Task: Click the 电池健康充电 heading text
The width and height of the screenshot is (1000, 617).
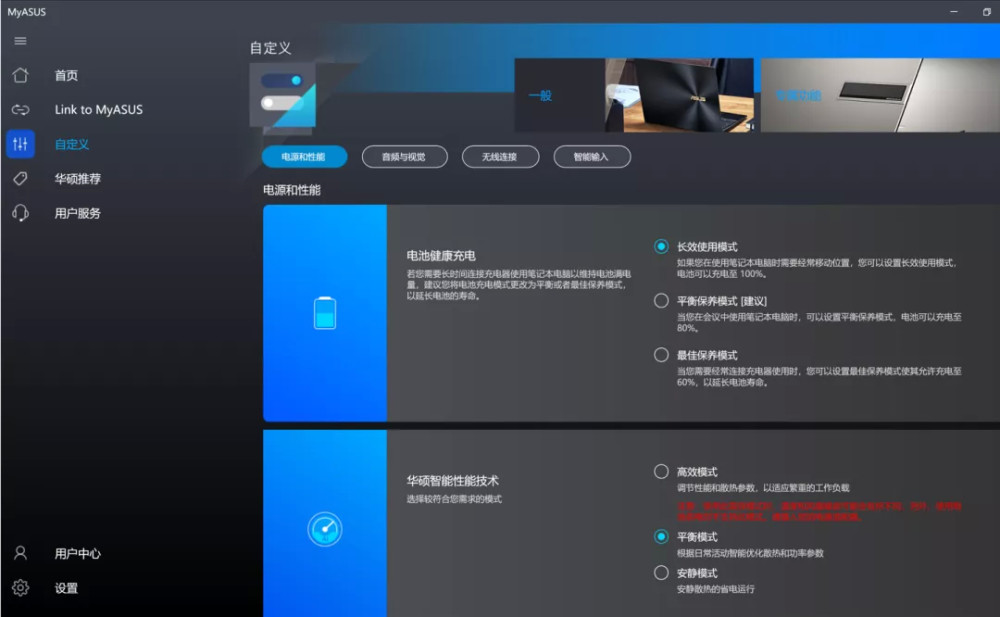Action: pos(441,256)
